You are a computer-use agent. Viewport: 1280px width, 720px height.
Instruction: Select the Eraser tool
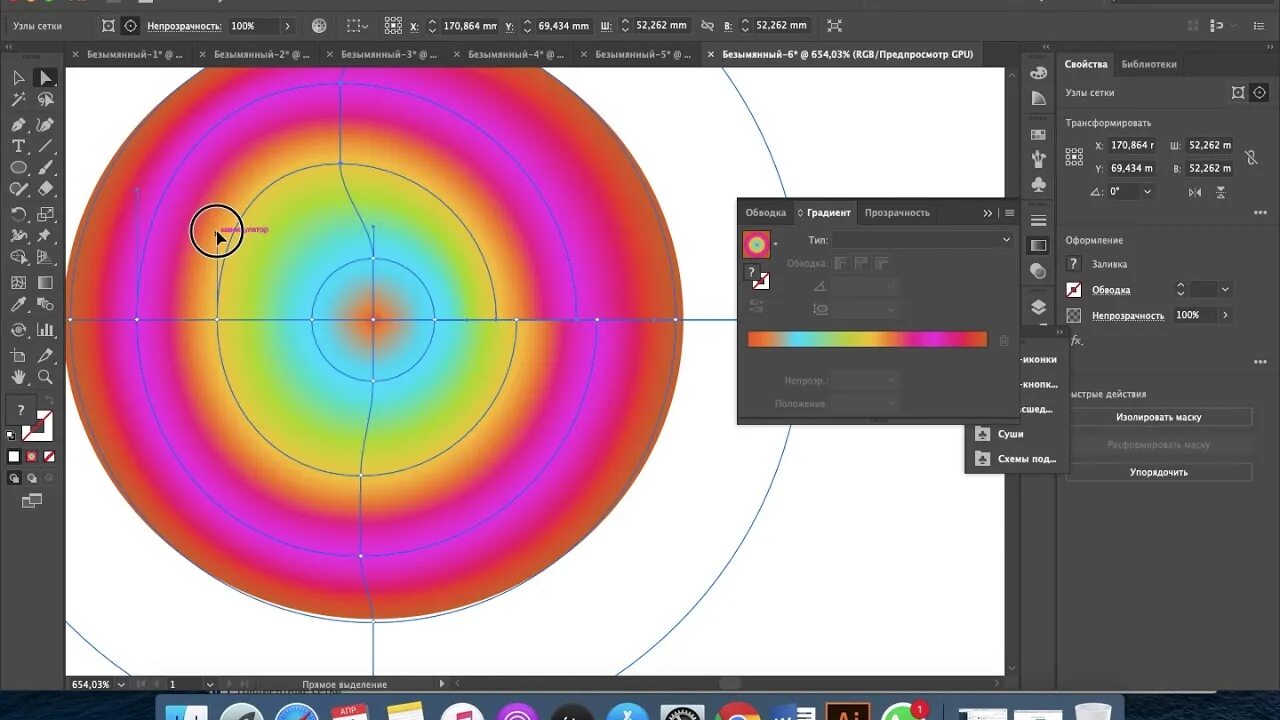(45, 189)
